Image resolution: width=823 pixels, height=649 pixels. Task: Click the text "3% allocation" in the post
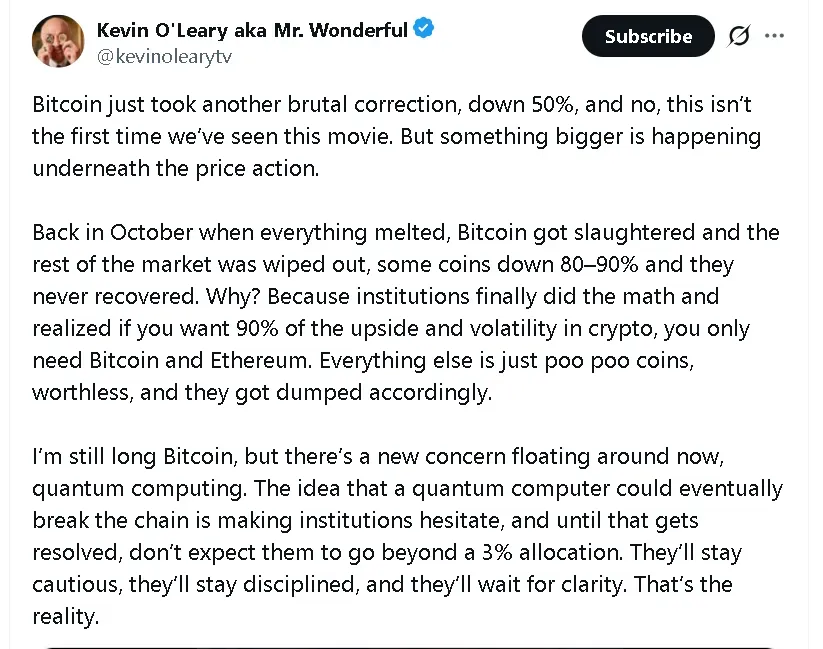[x=556, y=553]
